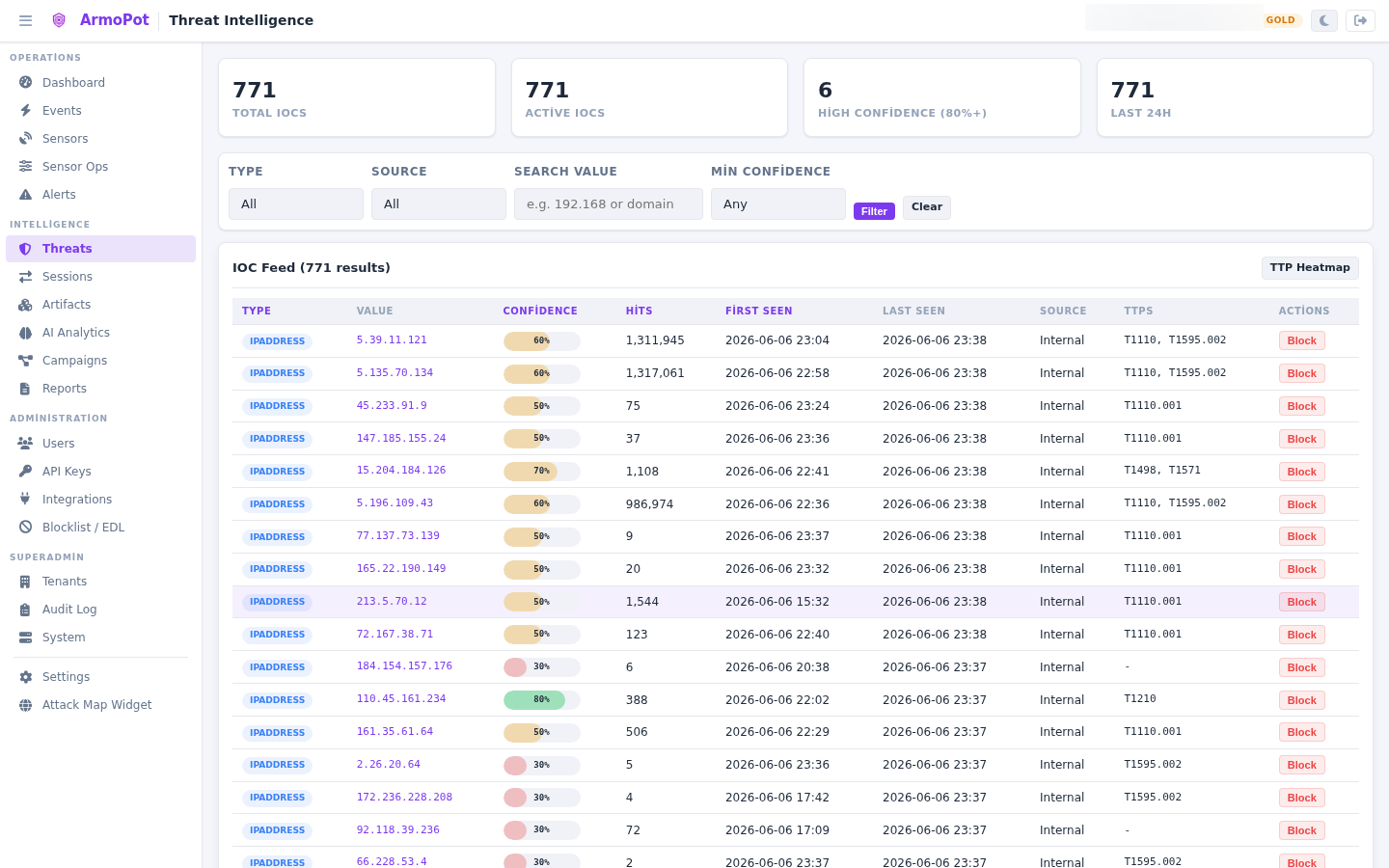The width and height of the screenshot is (1389, 868).
Task: Click the Users group icon
Action: pyautogui.click(x=26, y=444)
